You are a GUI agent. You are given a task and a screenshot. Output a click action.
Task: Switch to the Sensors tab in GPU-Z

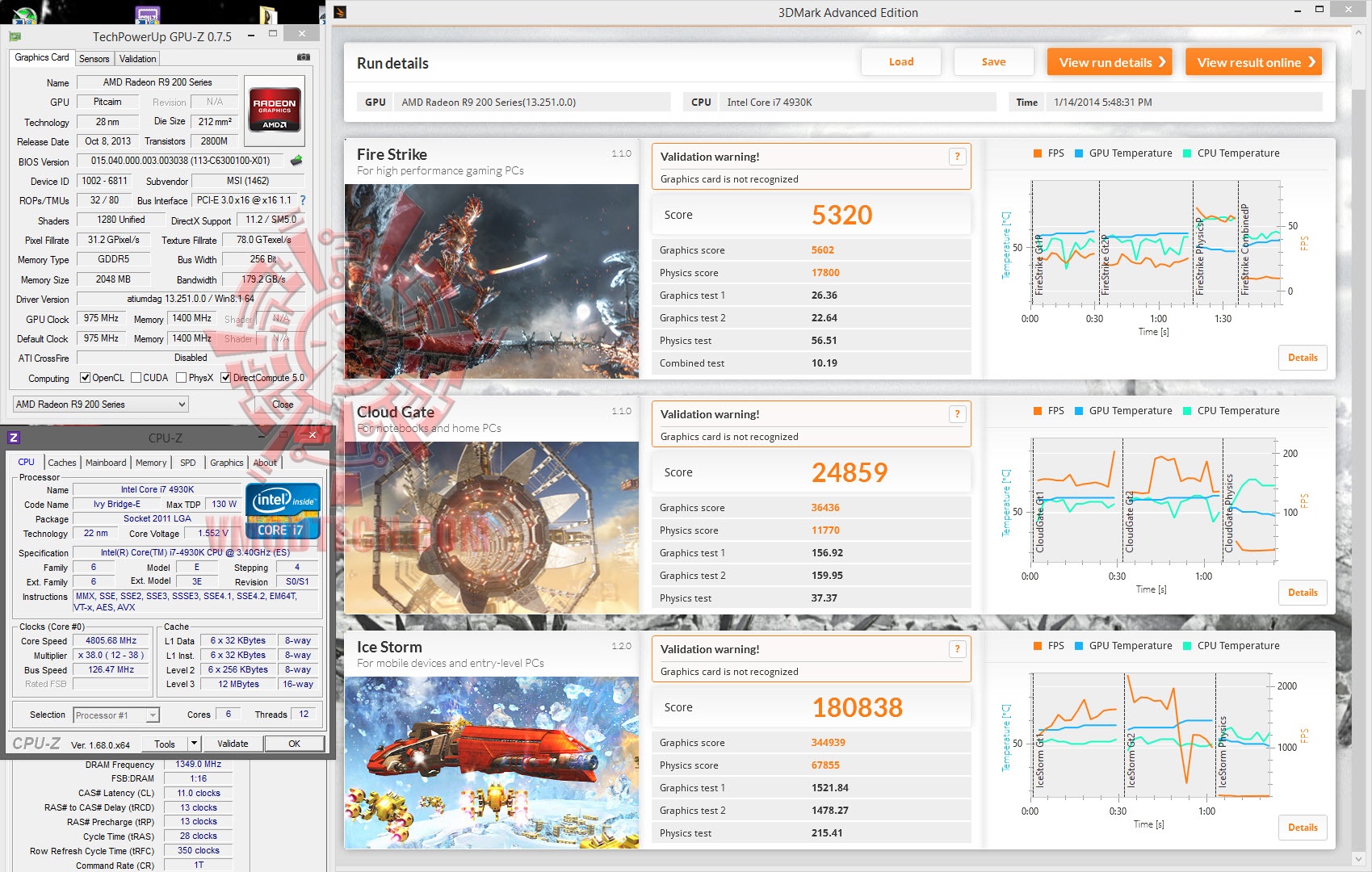[x=94, y=59]
